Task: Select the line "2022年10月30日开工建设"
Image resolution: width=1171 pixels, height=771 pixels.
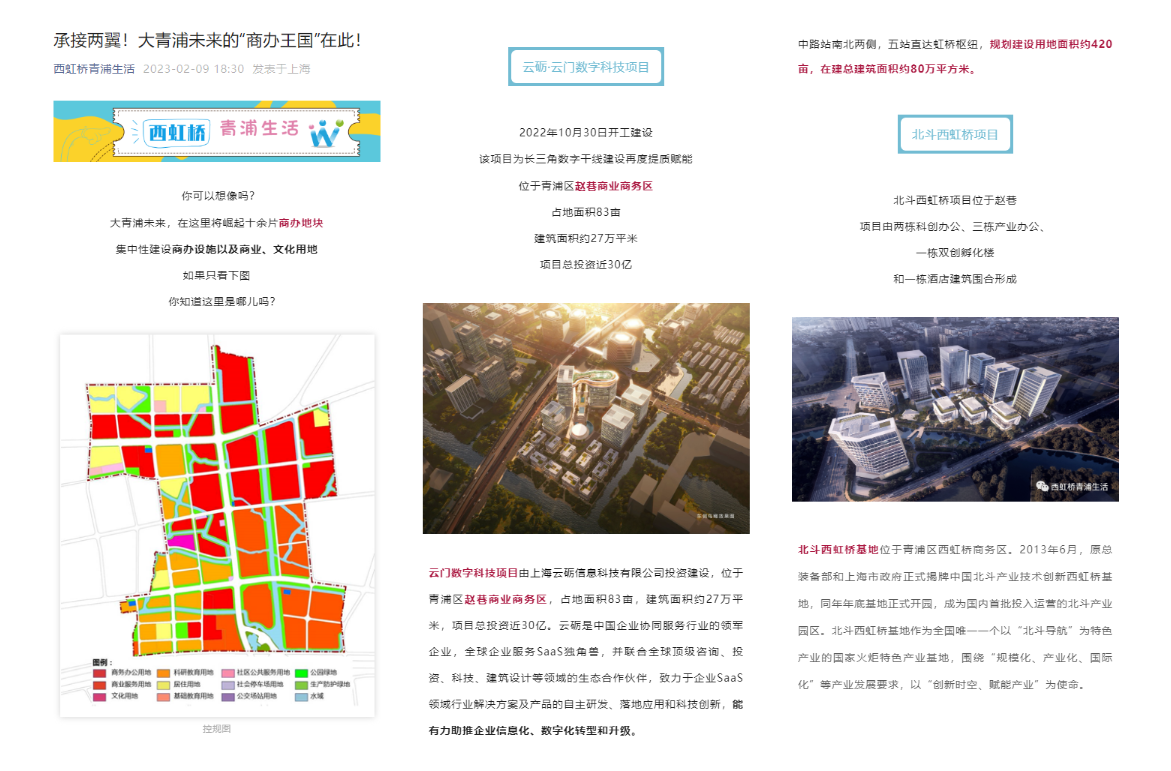Action: [x=586, y=132]
